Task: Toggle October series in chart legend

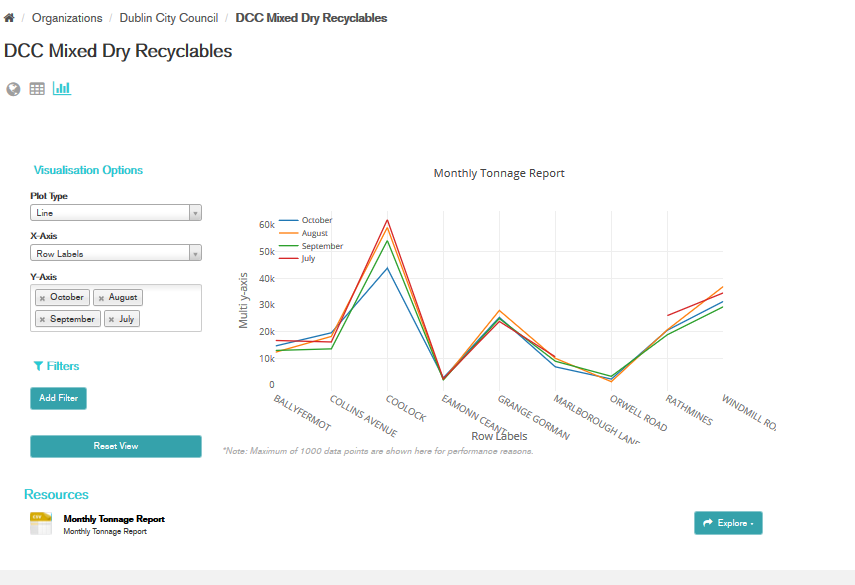Action: click(316, 220)
